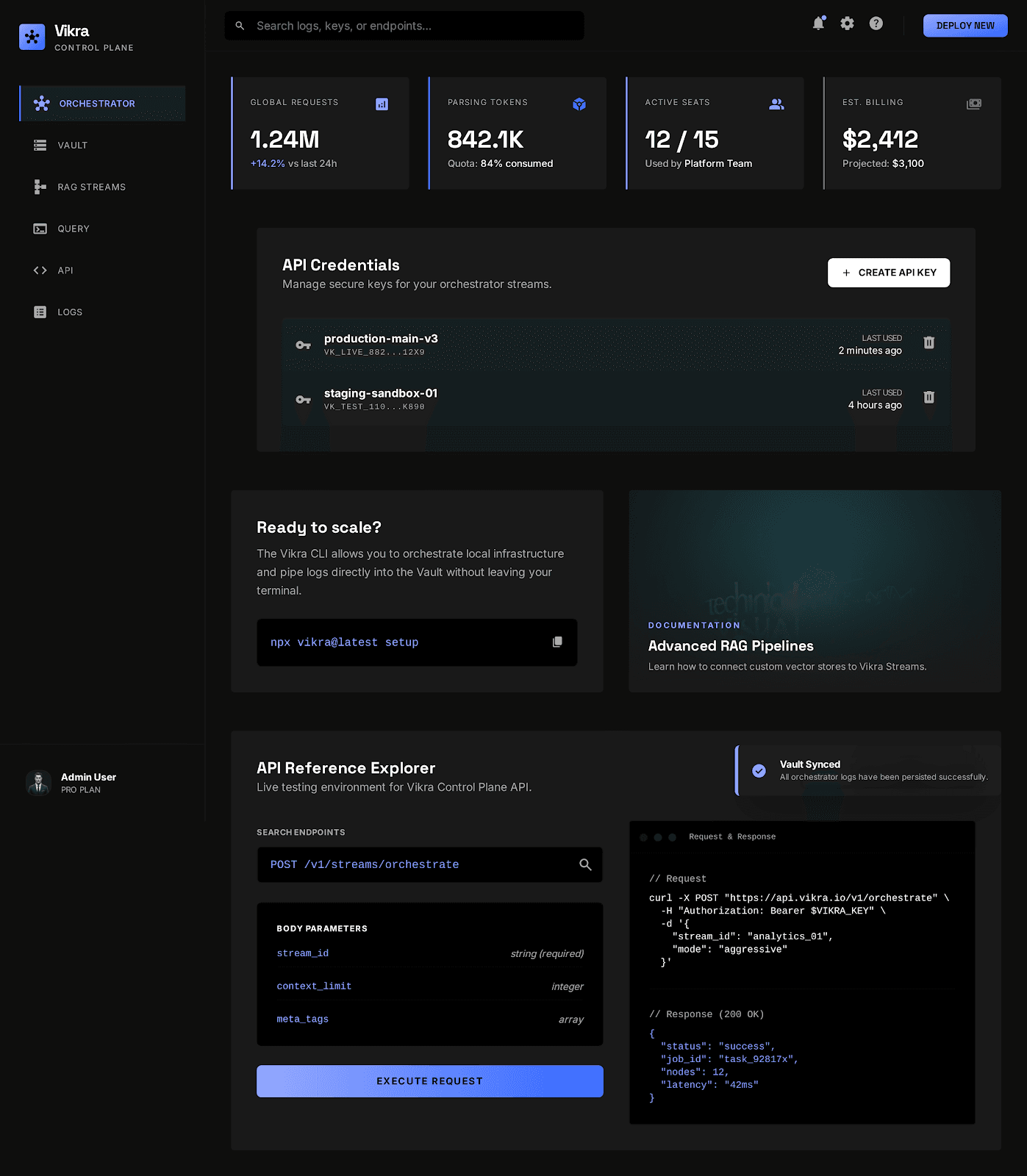1027x1176 pixels.
Task: Focus the top search logs field
Action: click(x=404, y=26)
